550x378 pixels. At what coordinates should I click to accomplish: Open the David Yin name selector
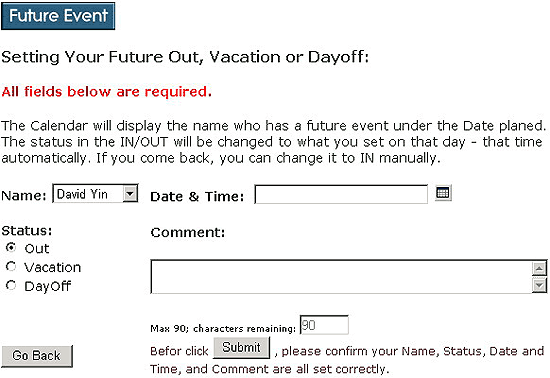pyautogui.click(x=95, y=194)
